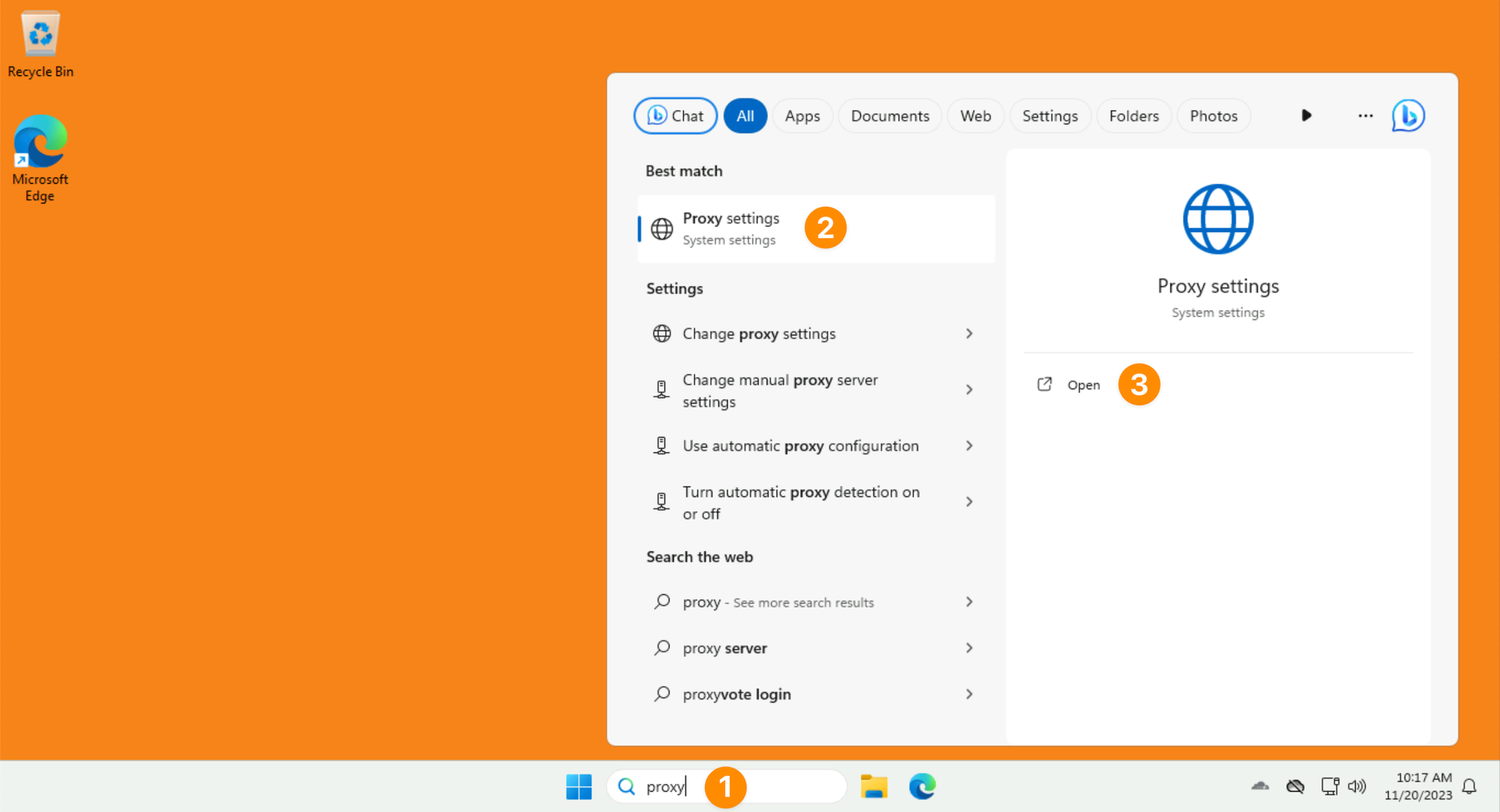
Task: Launch File Explorer from the taskbar
Action: pos(874,787)
